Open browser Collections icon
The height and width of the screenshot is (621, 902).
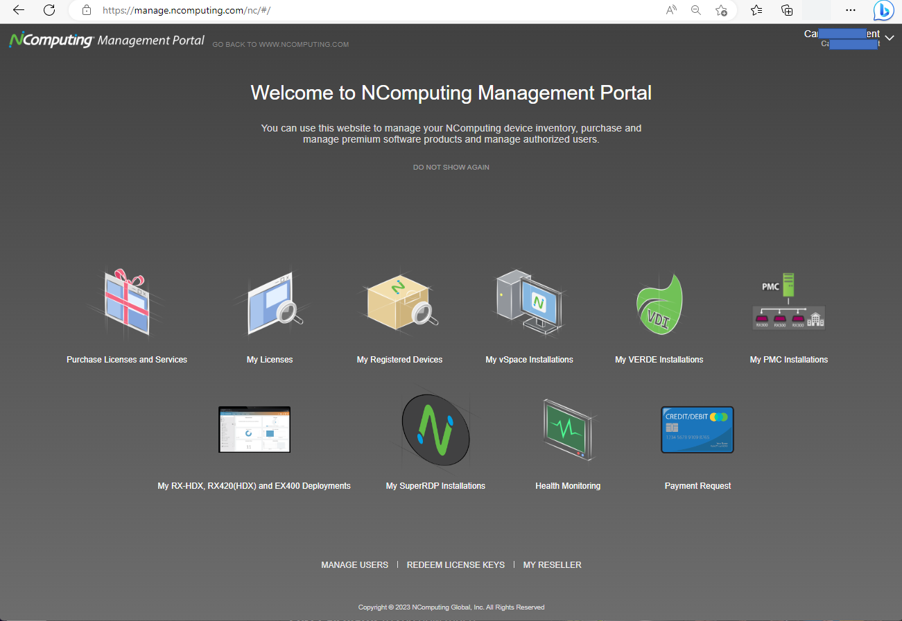pos(787,10)
